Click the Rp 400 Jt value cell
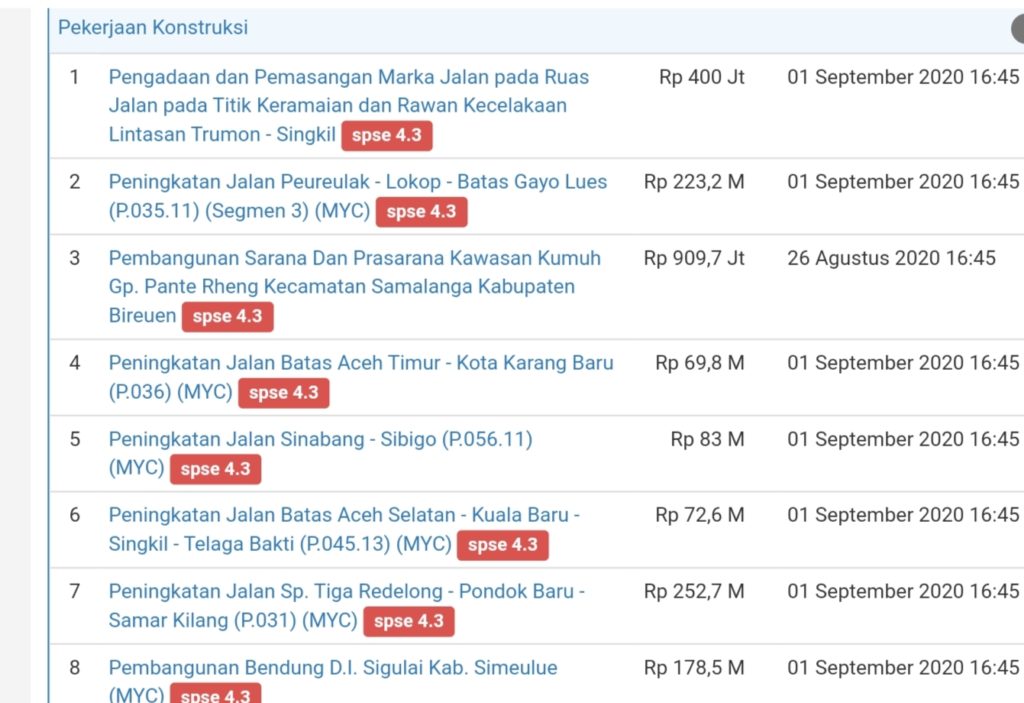The width and height of the screenshot is (1024, 703). coord(702,78)
